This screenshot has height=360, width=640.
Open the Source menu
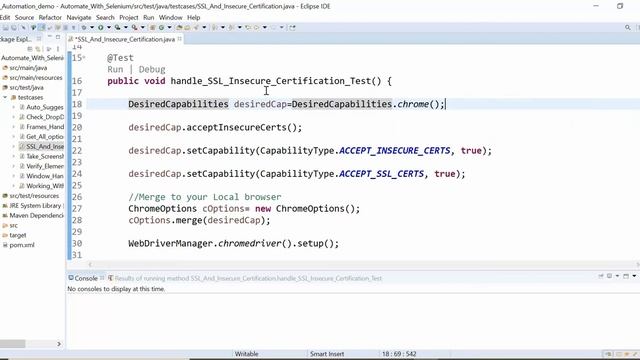click(x=24, y=18)
